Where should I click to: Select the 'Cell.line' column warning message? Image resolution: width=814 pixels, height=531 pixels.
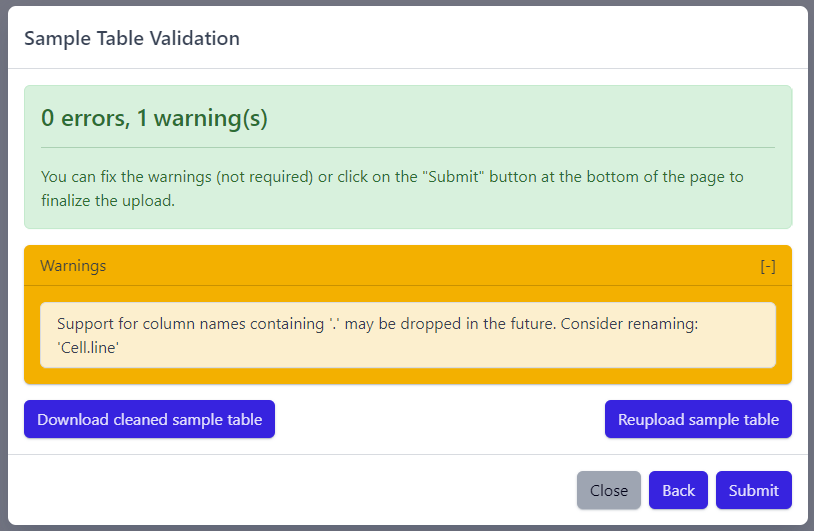[407, 335]
